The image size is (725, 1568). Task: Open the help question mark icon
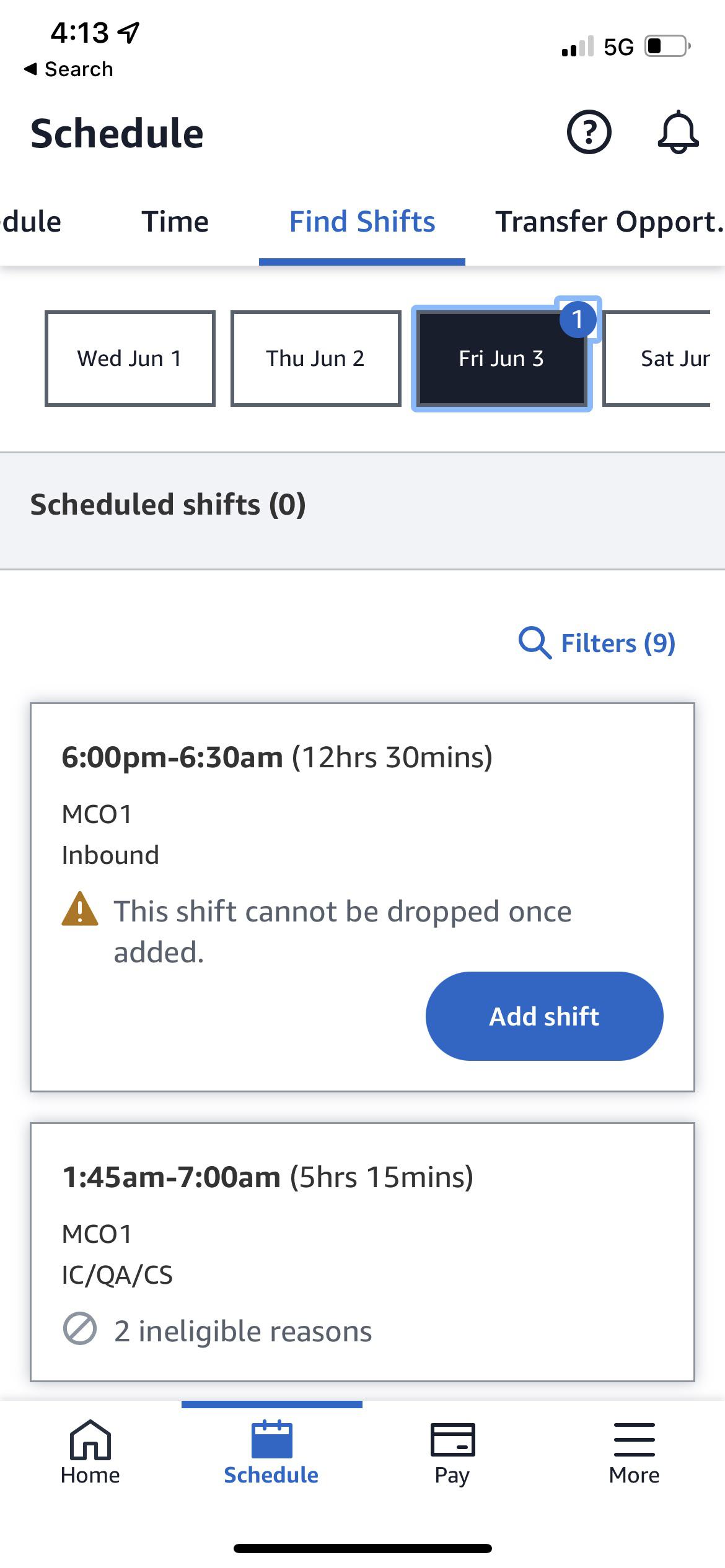pos(589,131)
